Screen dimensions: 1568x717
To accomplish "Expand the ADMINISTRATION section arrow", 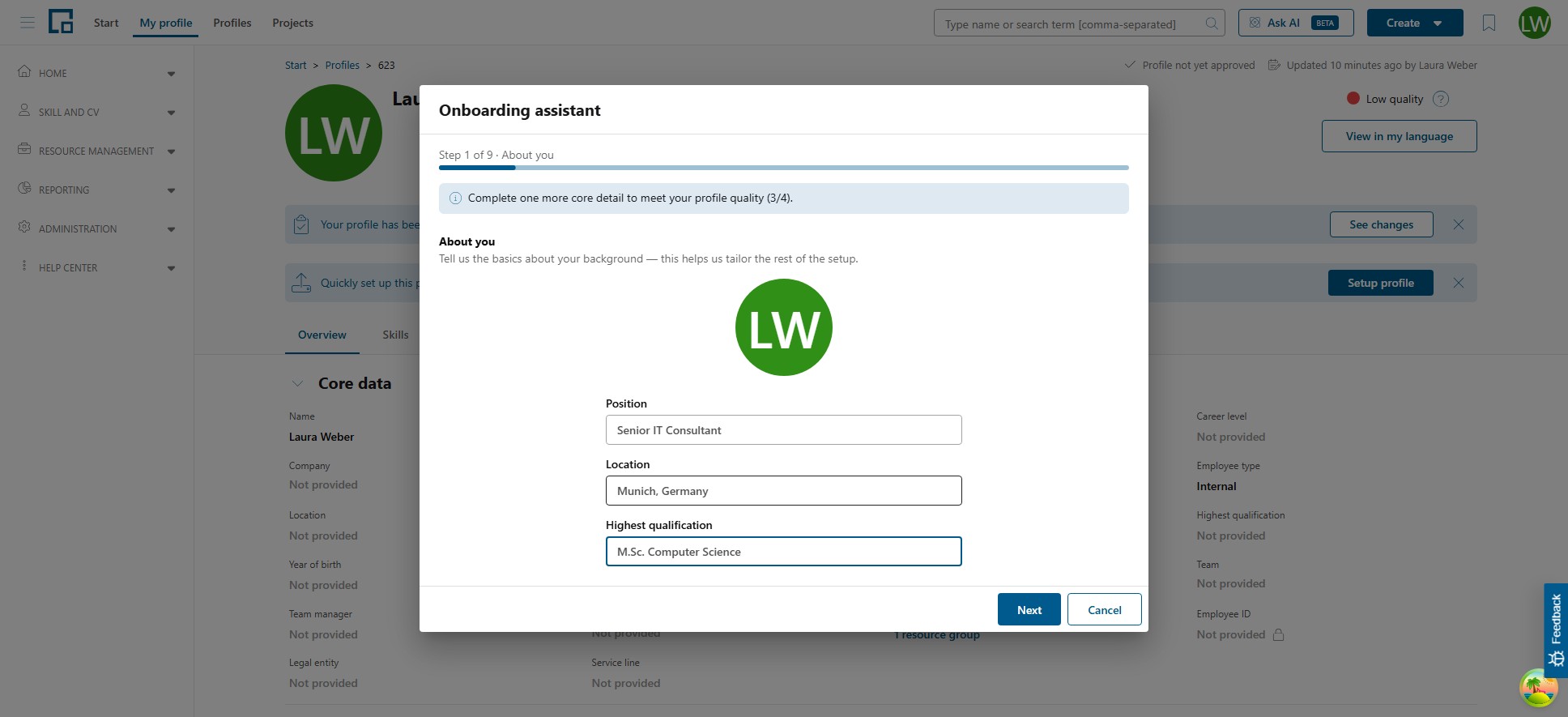I will 171,229.
